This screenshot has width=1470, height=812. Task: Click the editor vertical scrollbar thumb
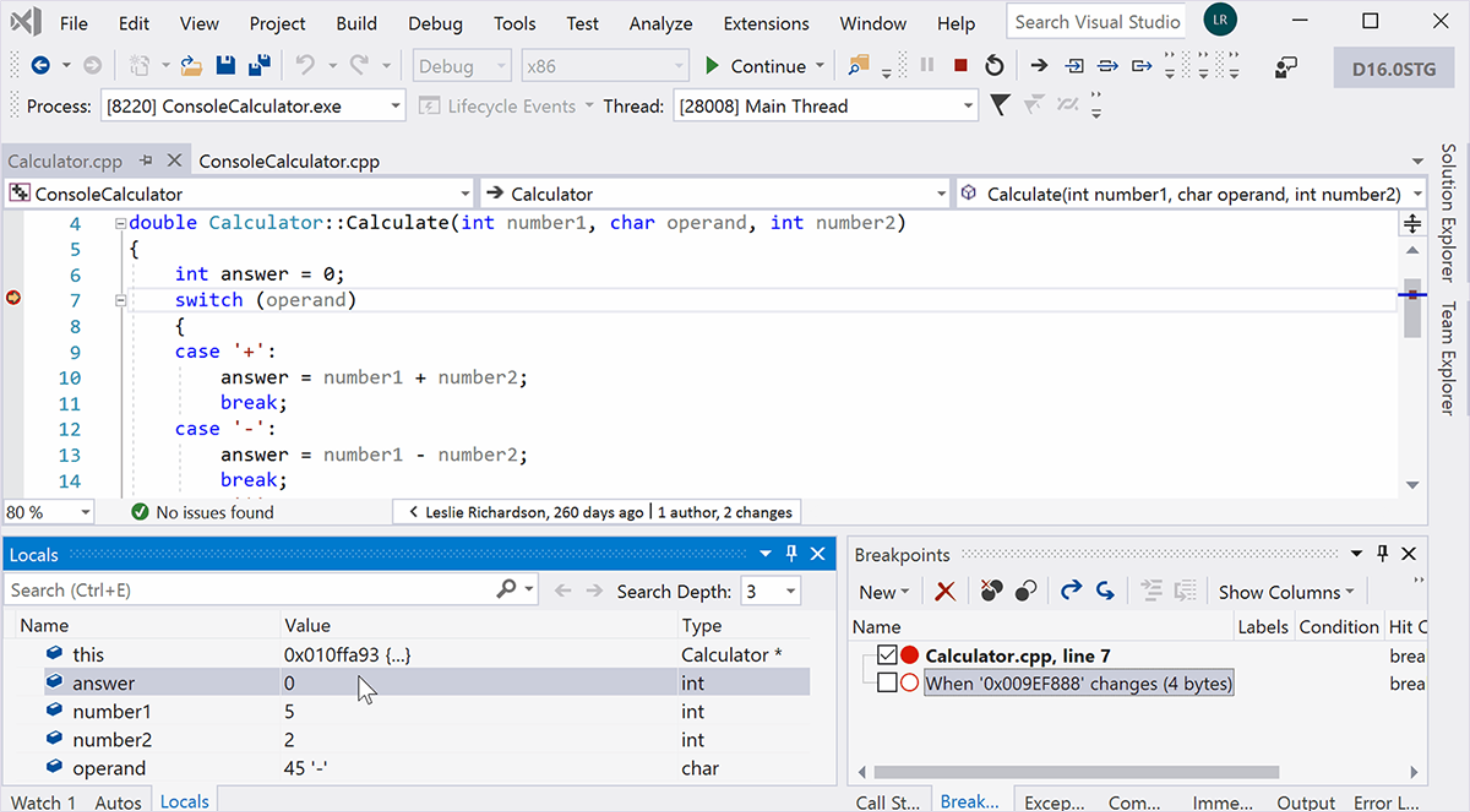(1412, 309)
